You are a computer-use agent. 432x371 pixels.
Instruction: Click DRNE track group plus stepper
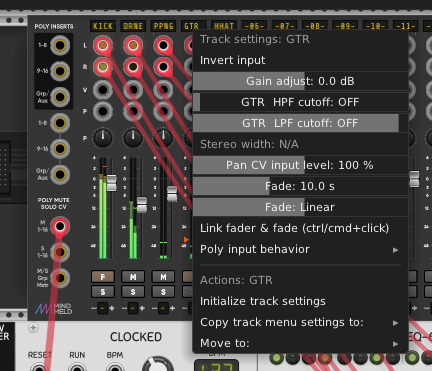[x=142, y=308]
